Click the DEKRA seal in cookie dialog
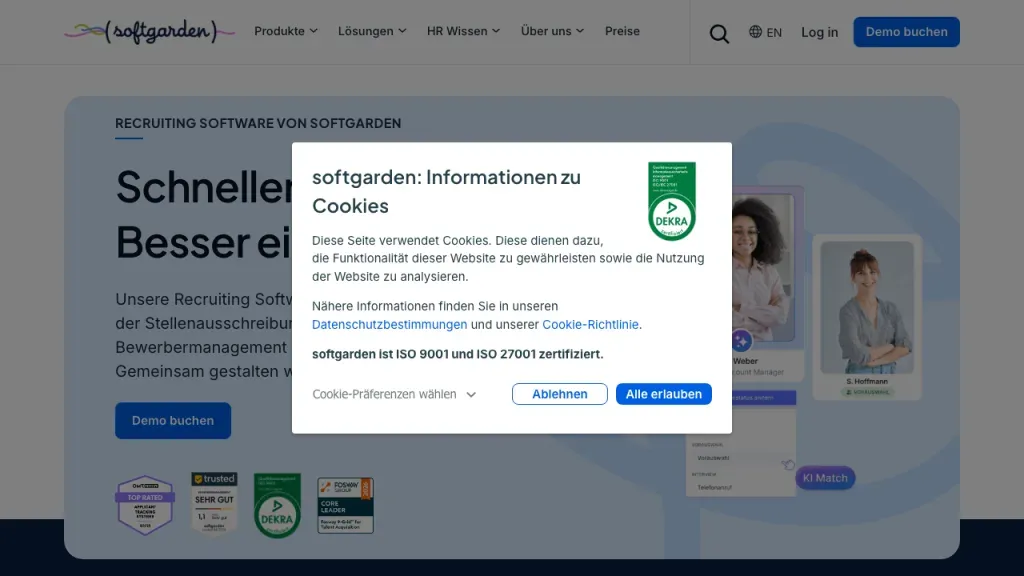The image size is (1024, 576). pyautogui.click(x=671, y=201)
